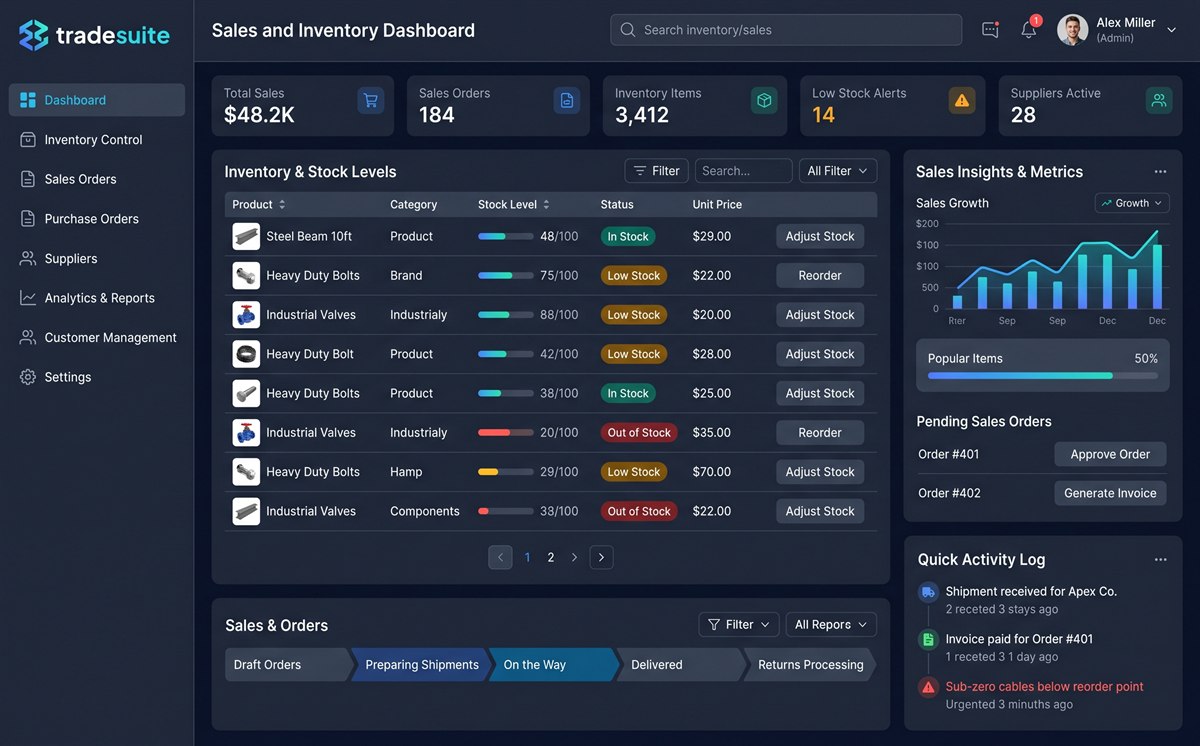Click the boxed last-page arrow button
The height and width of the screenshot is (746, 1200).
click(x=601, y=558)
